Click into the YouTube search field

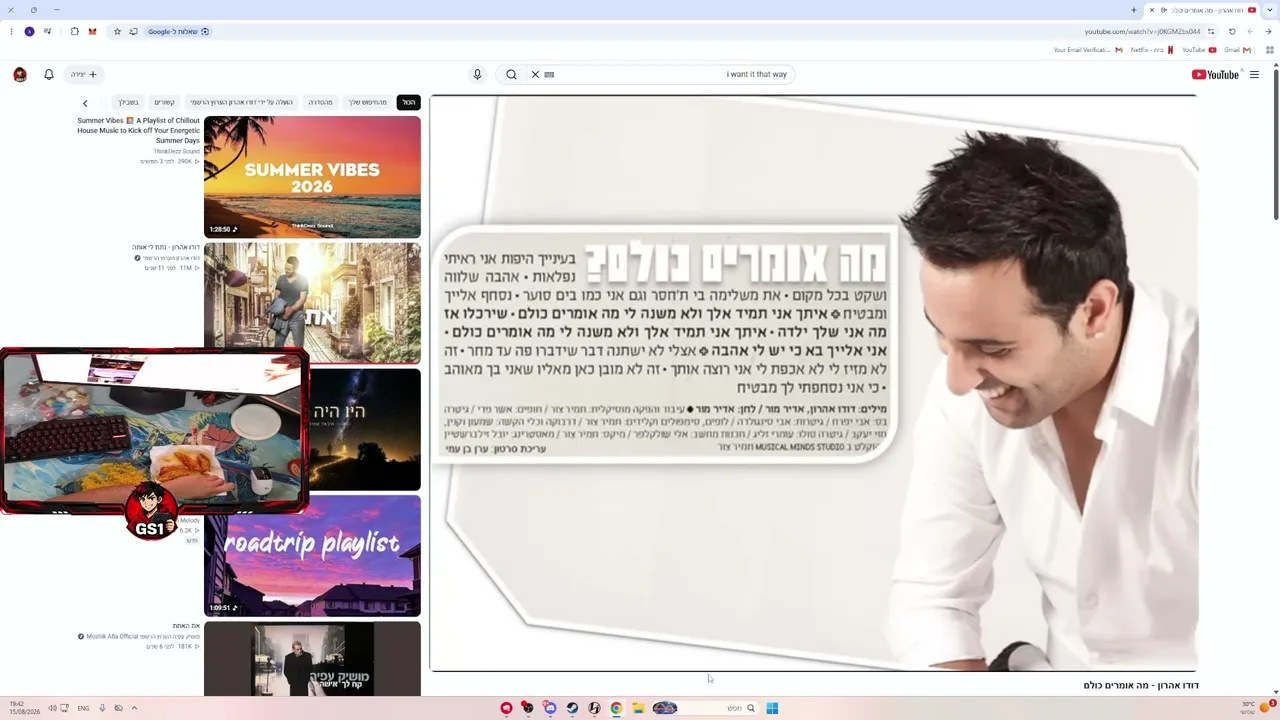coord(670,74)
